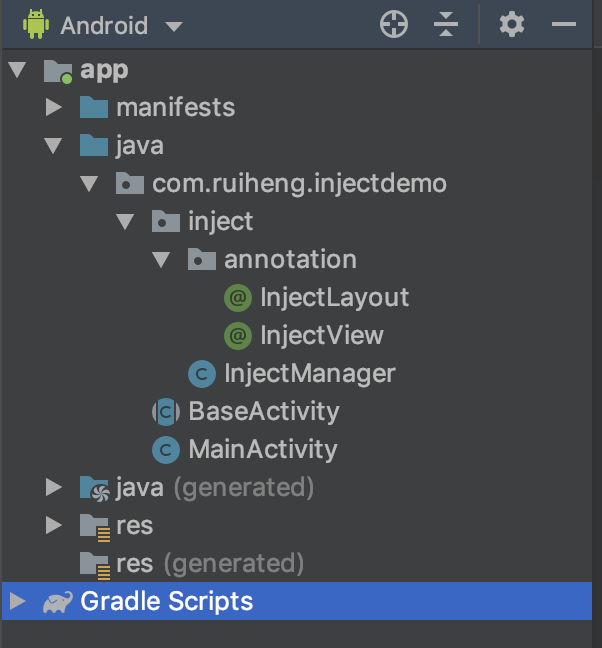Collapse the inject package arrow
Screen dimensions: 602x648
tap(126, 222)
